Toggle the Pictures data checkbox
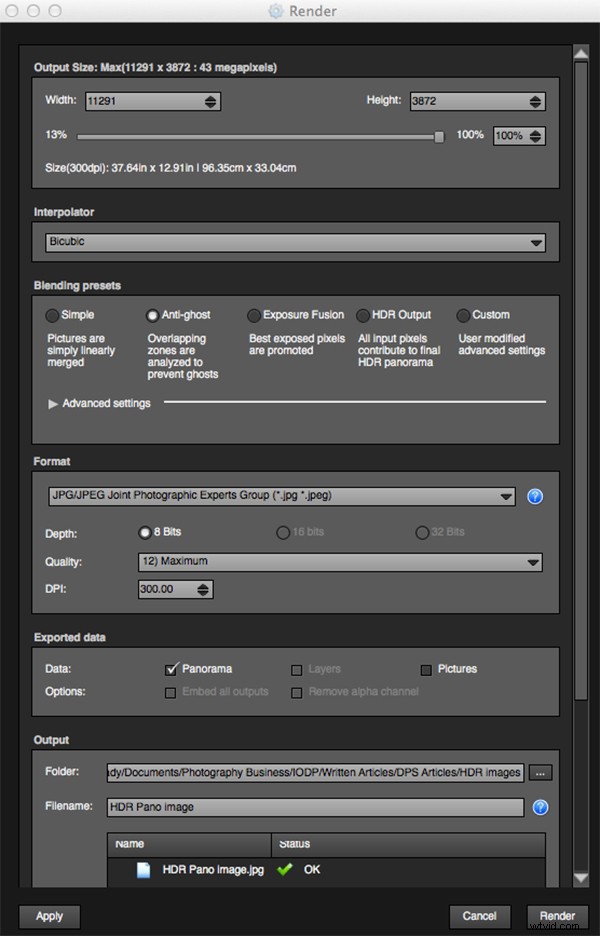Viewport: 600px width, 936px height. click(426, 670)
